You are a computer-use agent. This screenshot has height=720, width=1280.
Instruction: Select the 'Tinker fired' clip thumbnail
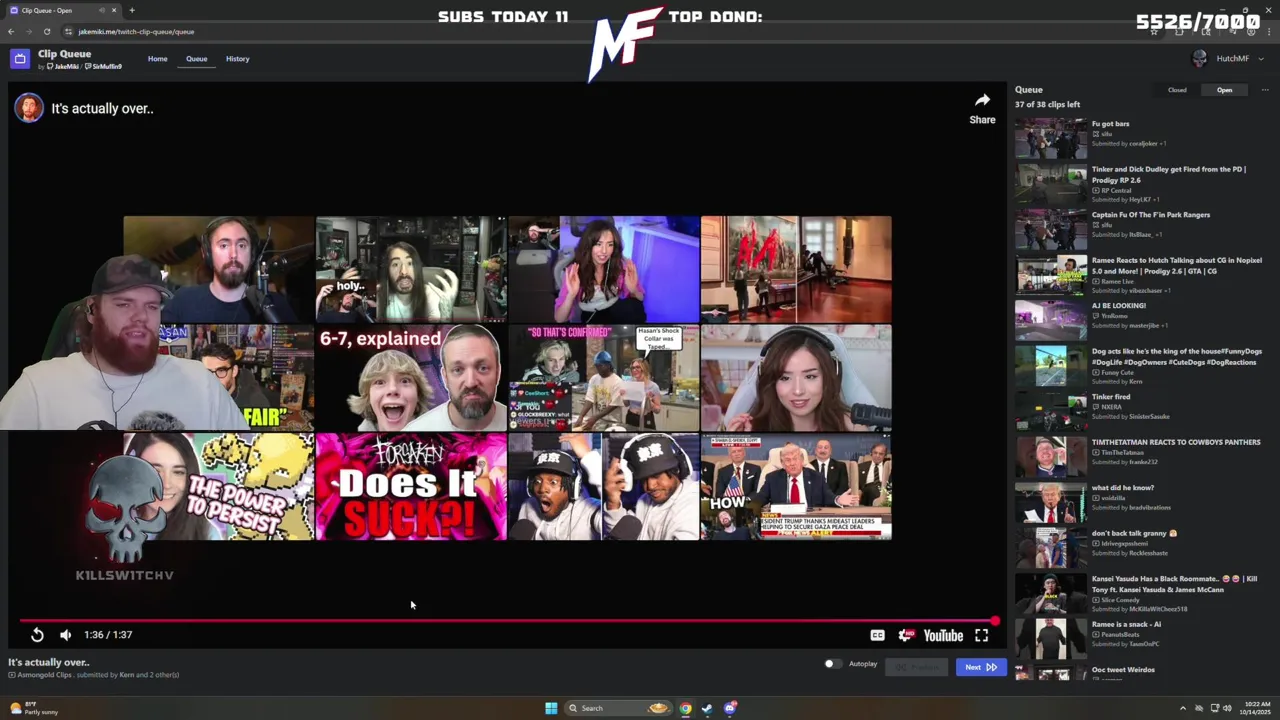pyautogui.click(x=1051, y=411)
